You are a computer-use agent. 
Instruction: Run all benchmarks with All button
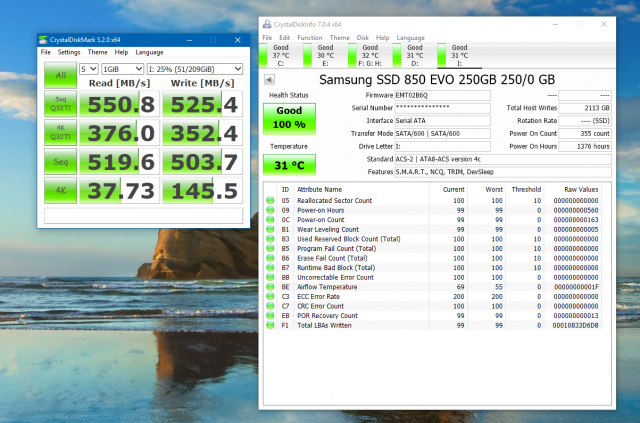[x=59, y=74]
